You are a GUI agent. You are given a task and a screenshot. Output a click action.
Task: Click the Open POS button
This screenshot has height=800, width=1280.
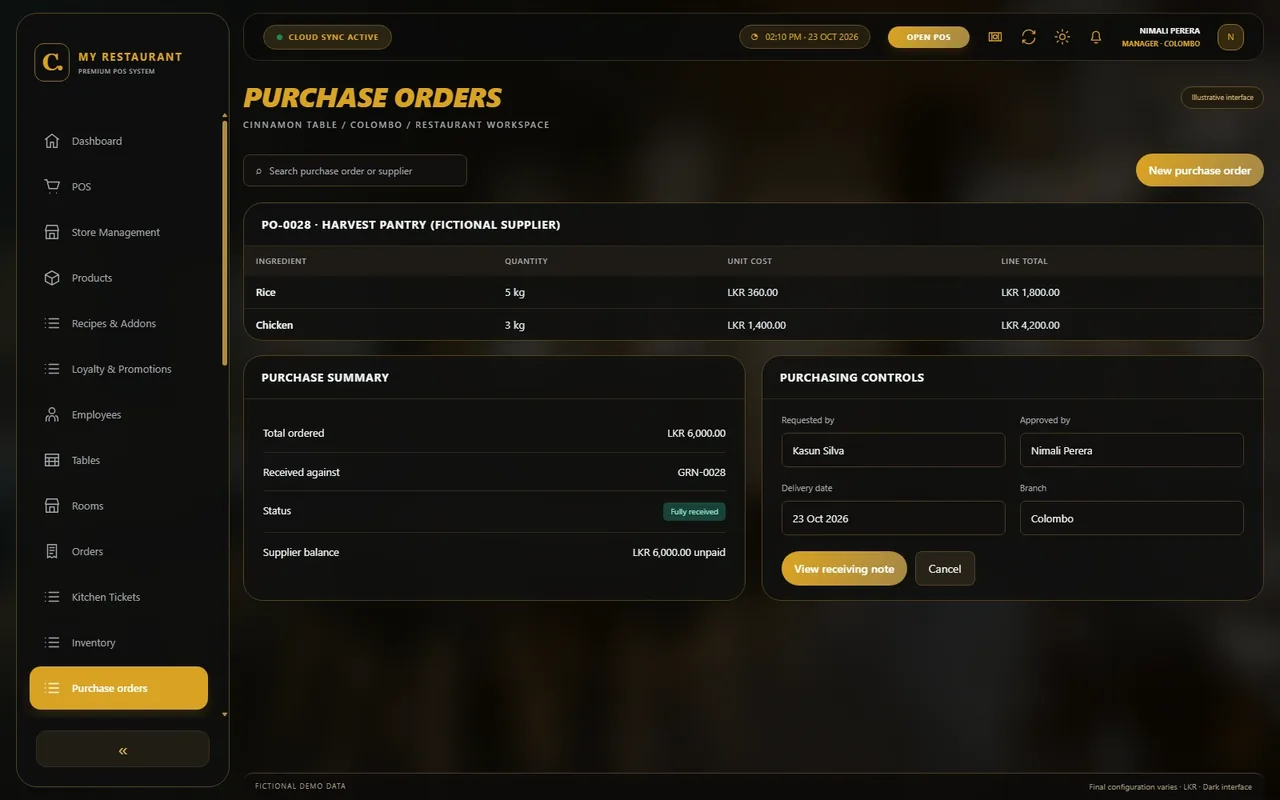(x=928, y=37)
